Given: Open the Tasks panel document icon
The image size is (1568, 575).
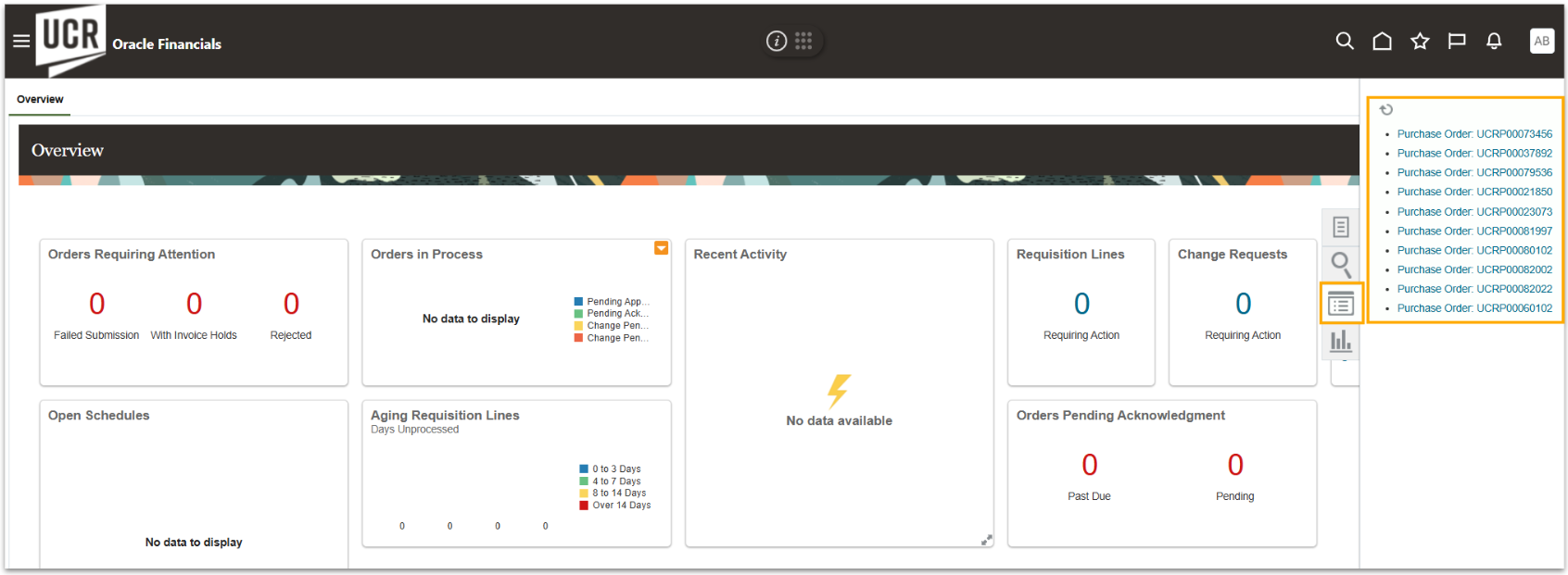Looking at the screenshot, I should point(1340,227).
